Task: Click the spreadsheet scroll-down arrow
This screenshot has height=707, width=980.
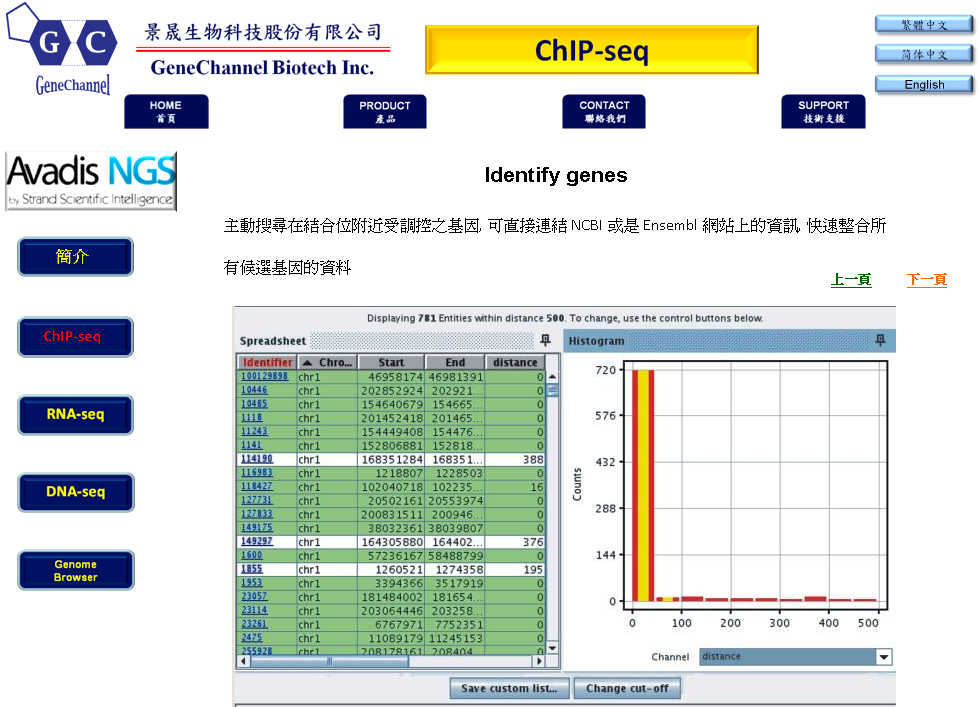Action: (x=552, y=648)
